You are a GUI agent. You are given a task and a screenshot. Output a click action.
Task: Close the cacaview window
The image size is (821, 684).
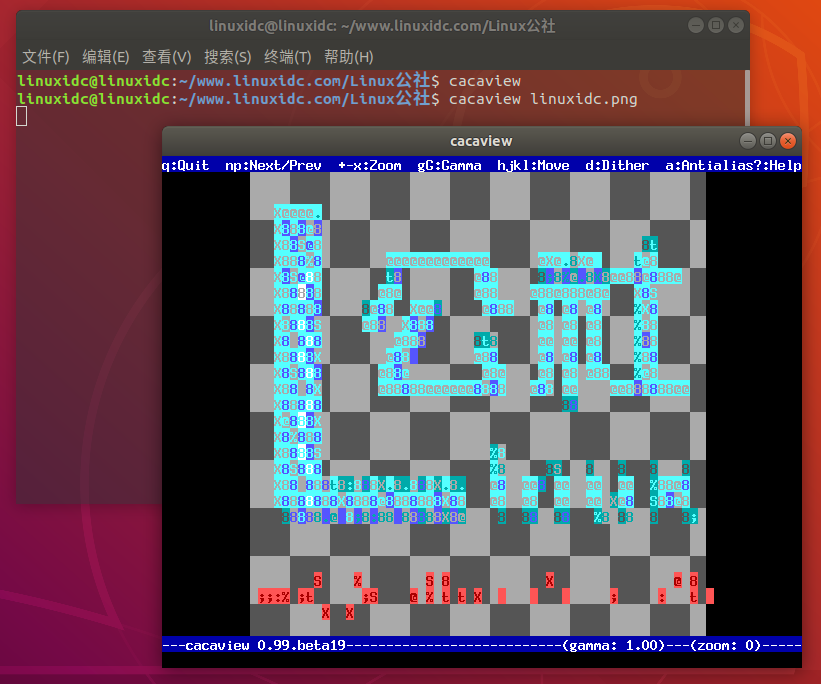coord(787,140)
